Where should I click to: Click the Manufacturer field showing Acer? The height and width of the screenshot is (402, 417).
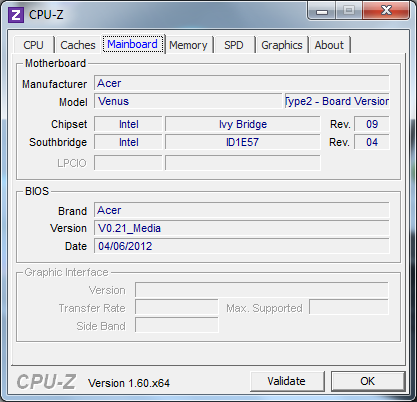click(241, 83)
